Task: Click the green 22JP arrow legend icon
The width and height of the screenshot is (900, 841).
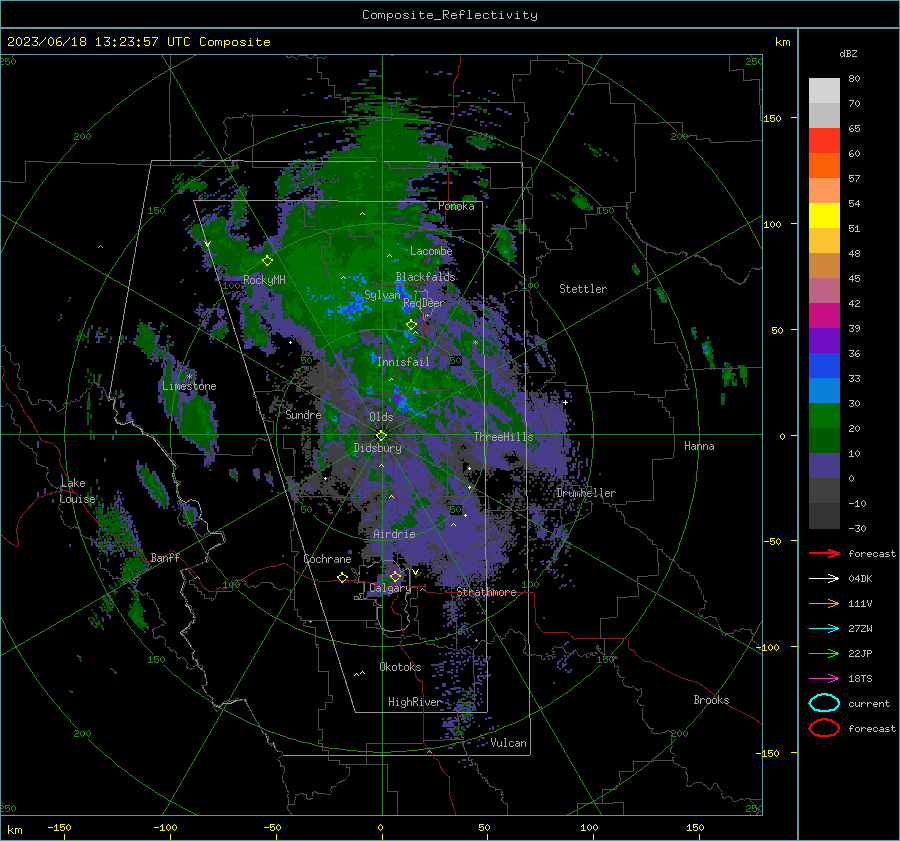Action: pyautogui.click(x=824, y=653)
